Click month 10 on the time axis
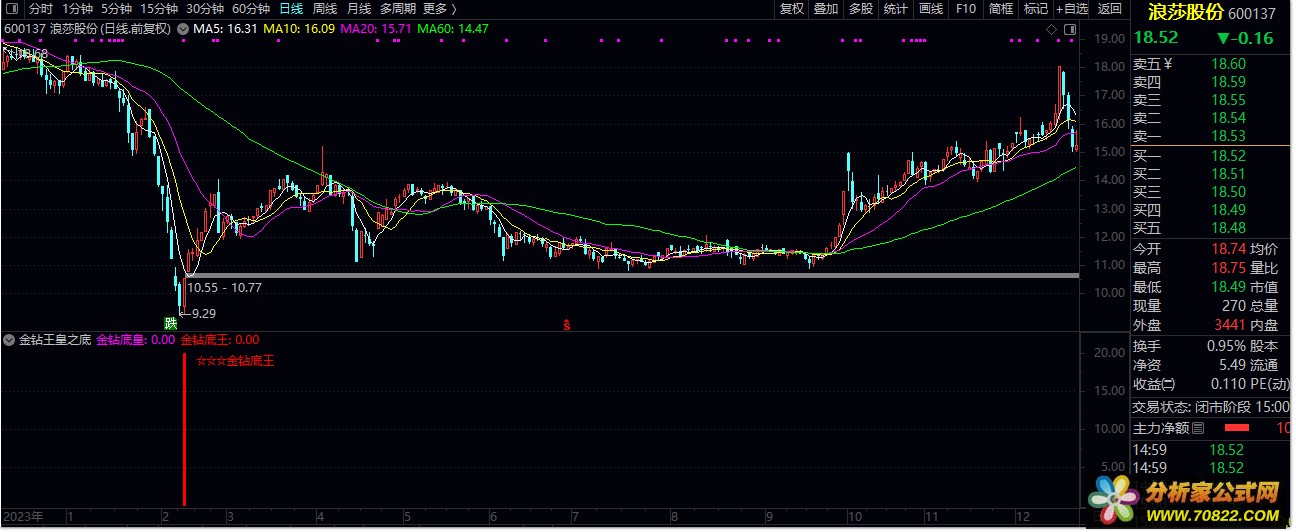This screenshot has height=532, width=1296. (854, 517)
